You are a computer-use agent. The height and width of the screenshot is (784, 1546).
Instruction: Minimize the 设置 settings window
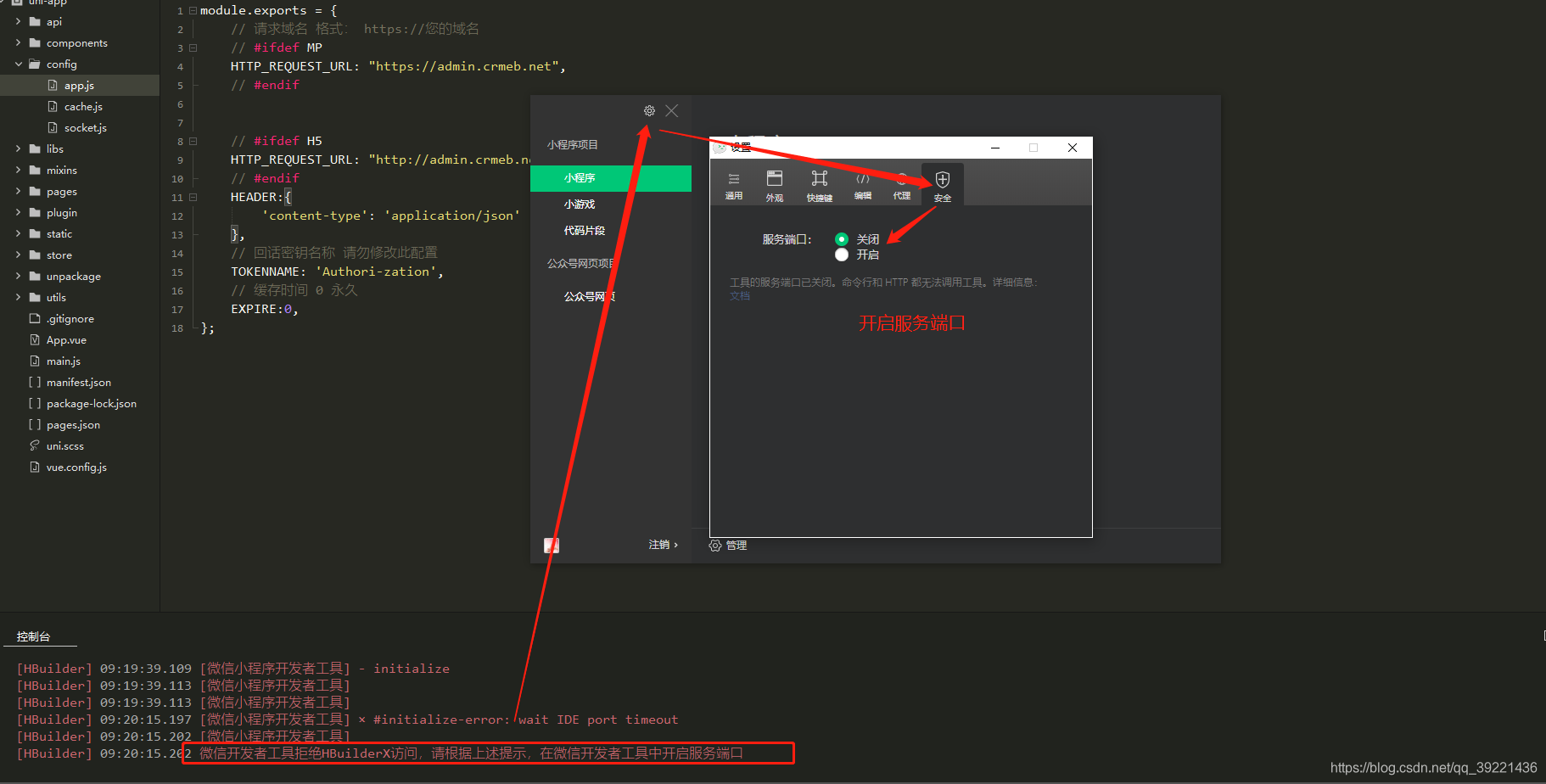tap(995, 148)
